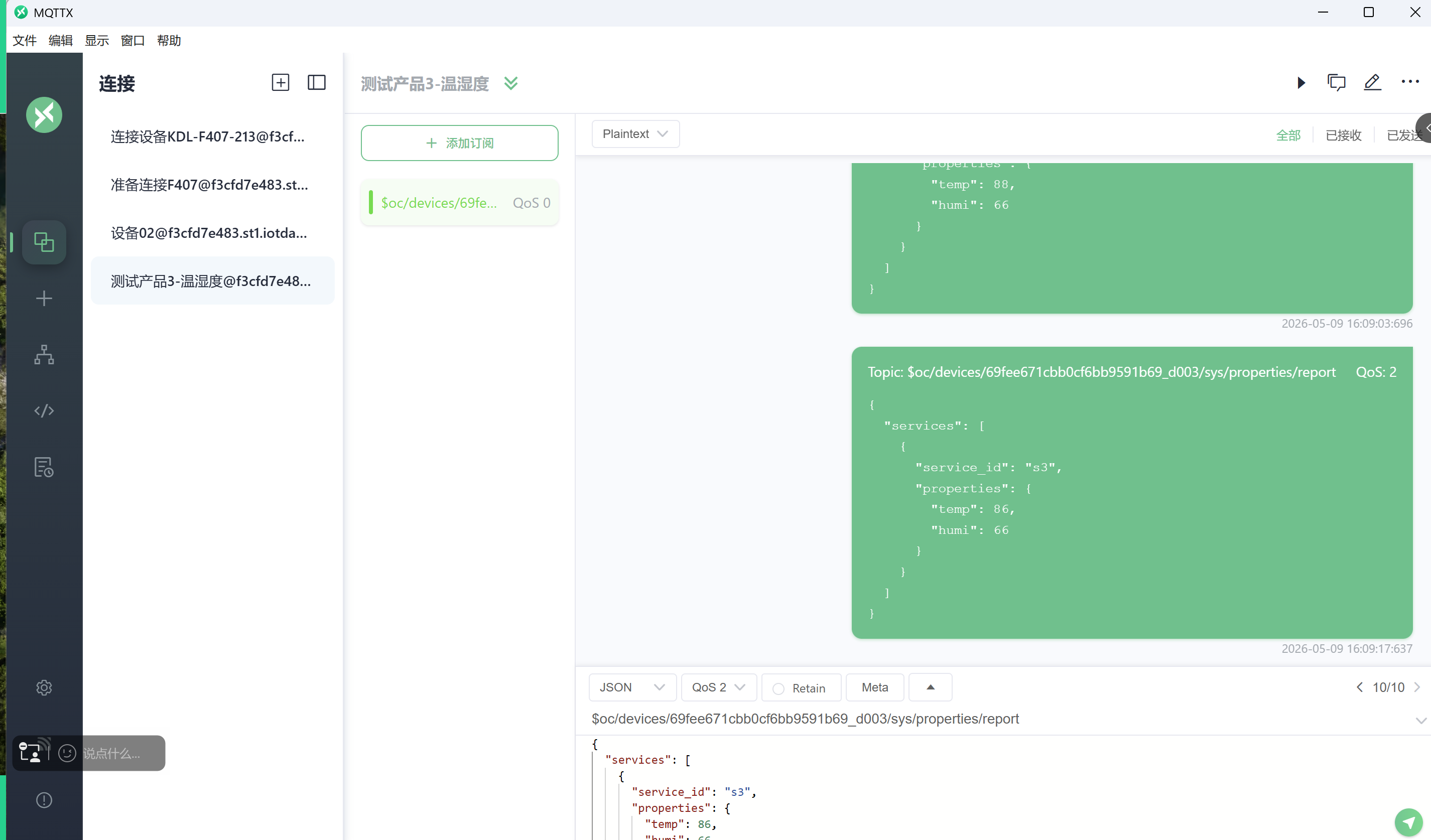Screen dimensions: 1431x840
Task: Click the emoji smiley icon in the floating bar
Action: click(67, 753)
